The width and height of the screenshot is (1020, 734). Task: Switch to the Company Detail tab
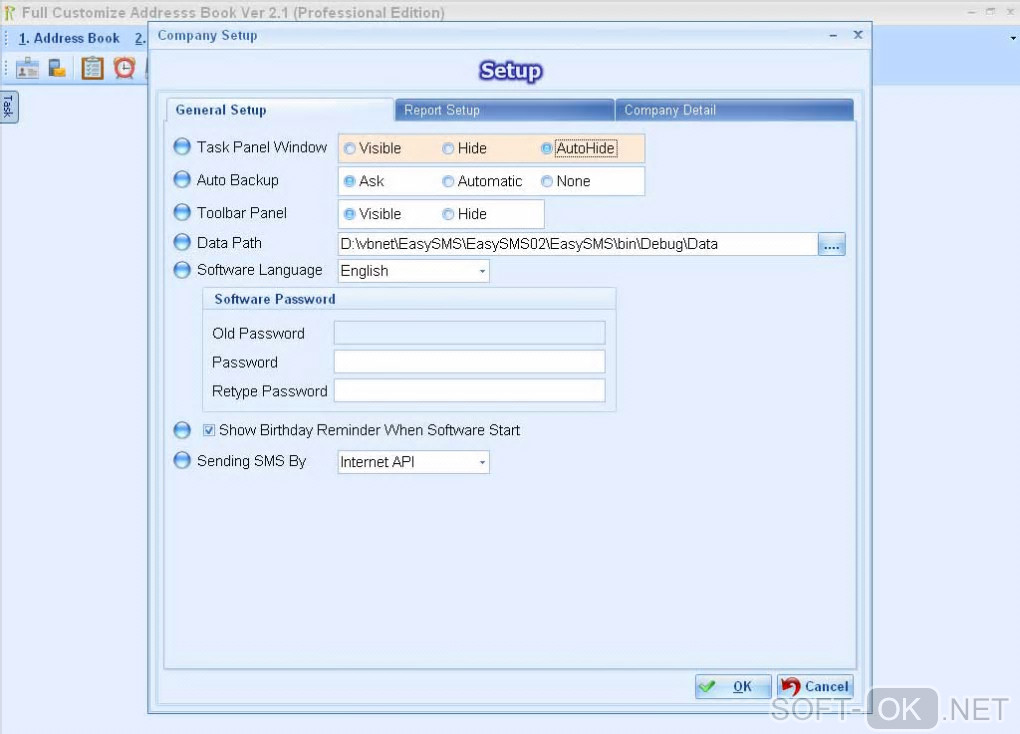click(734, 110)
